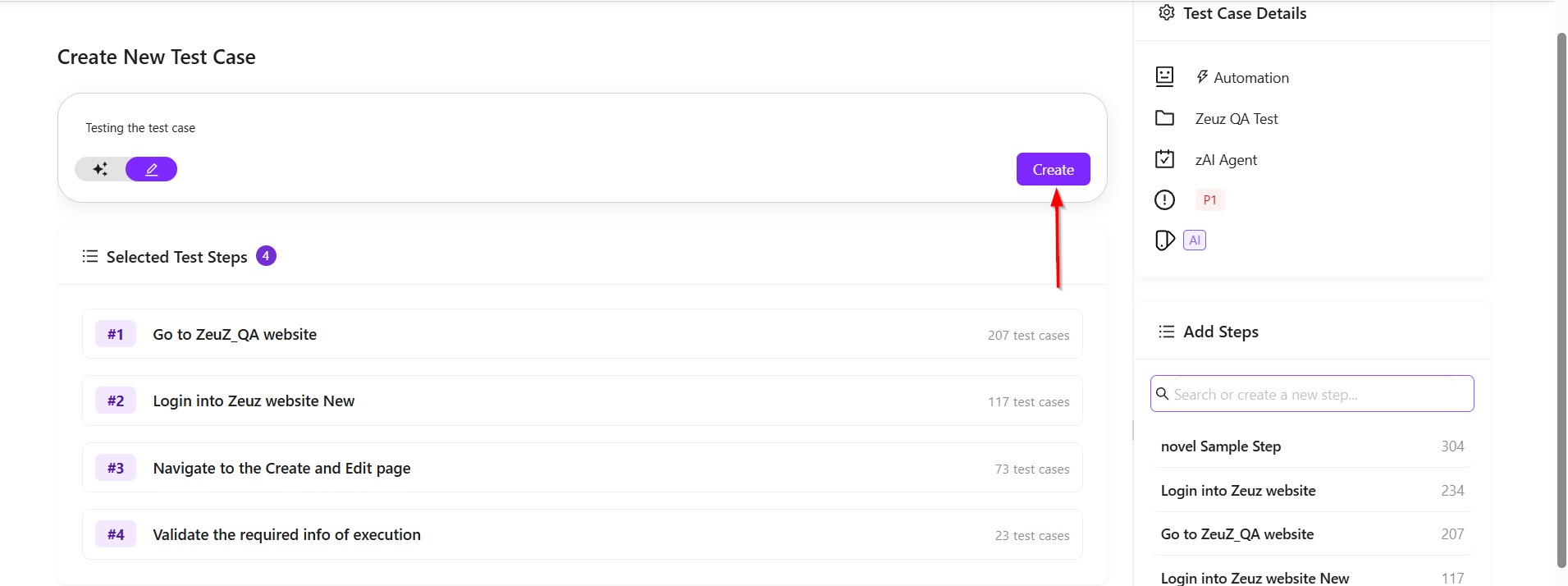Image resolution: width=1568 pixels, height=586 pixels.
Task: Click the zAI Agent calendar-check icon
Action: coord(1164,159)
